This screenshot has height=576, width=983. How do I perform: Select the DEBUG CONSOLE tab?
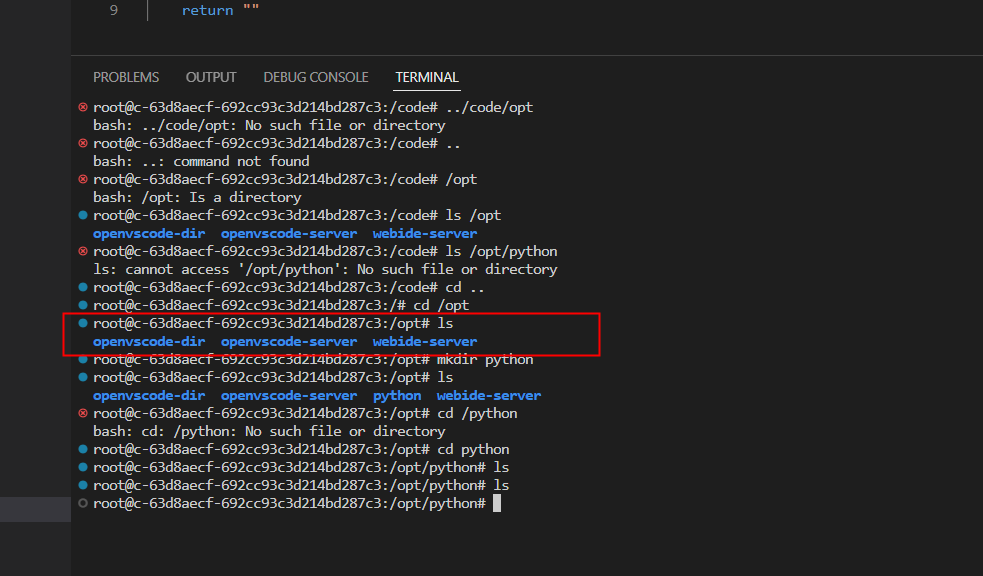(316, 77)
